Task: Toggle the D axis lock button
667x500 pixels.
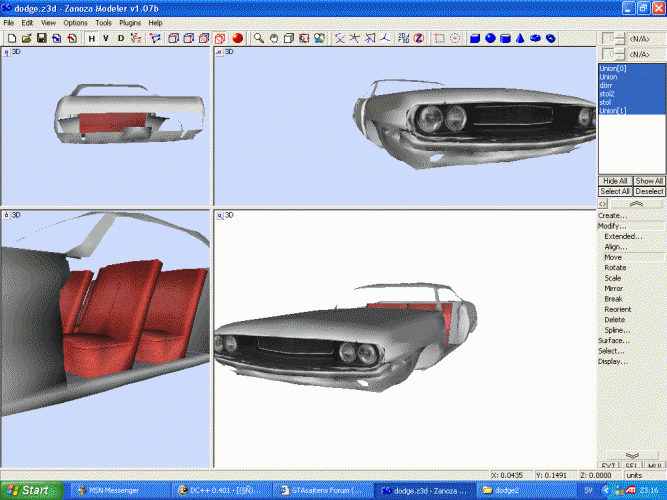Action: coord(121,39)
